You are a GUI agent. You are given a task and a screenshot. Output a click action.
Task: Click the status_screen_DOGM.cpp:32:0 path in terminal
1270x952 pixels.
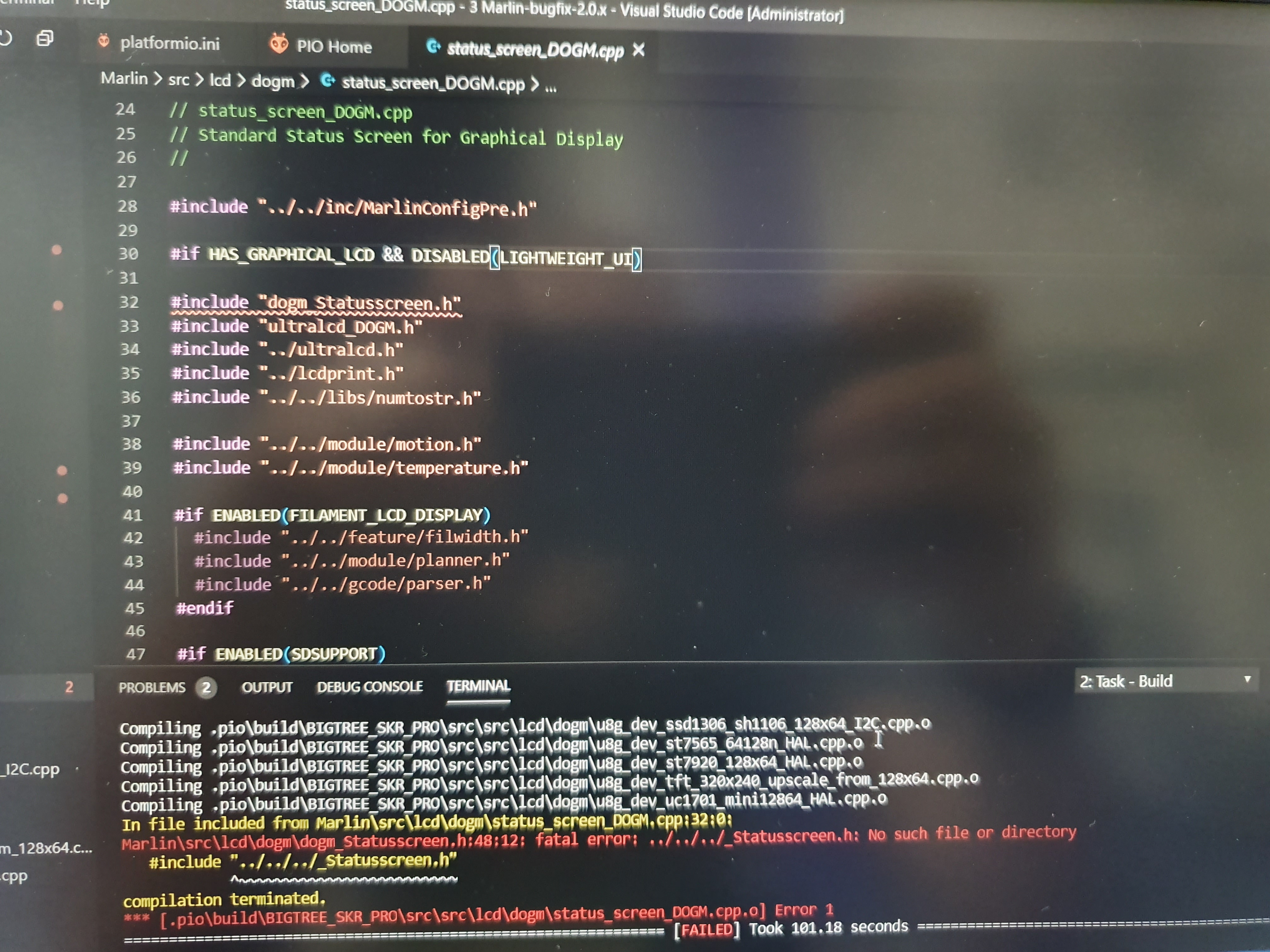[x=523, y=822]
